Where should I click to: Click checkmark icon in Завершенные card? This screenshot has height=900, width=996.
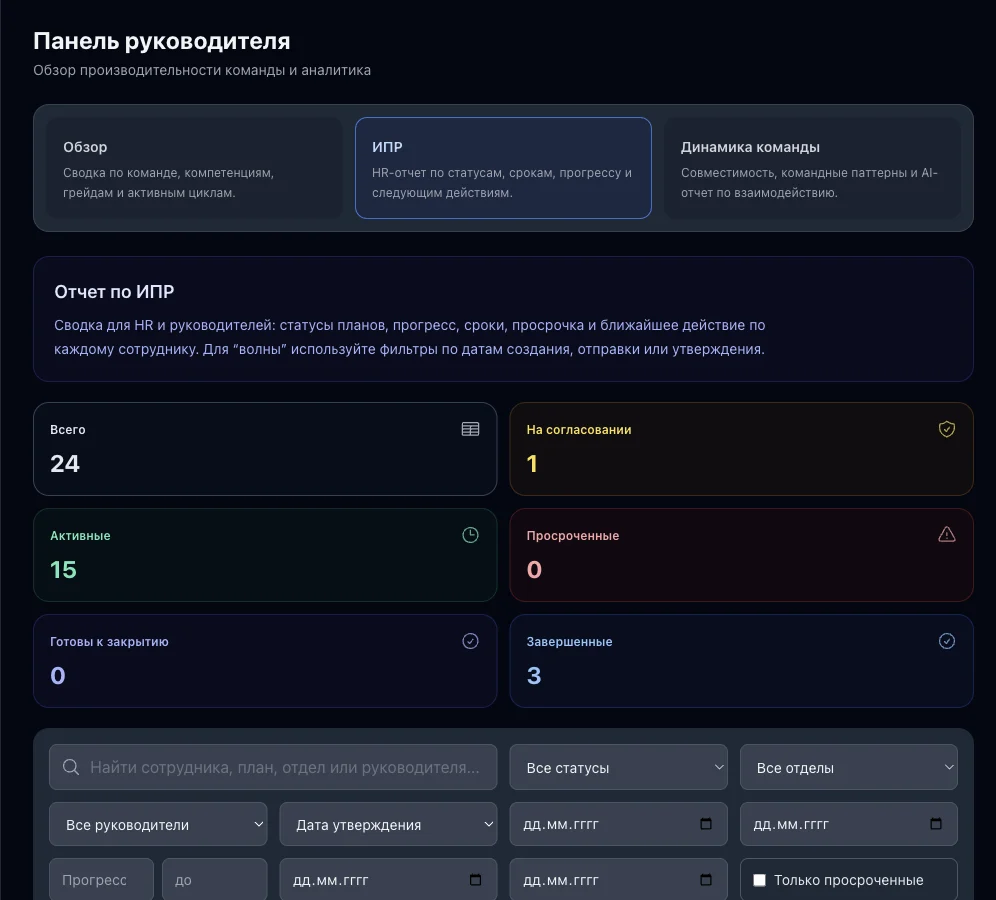946,641
